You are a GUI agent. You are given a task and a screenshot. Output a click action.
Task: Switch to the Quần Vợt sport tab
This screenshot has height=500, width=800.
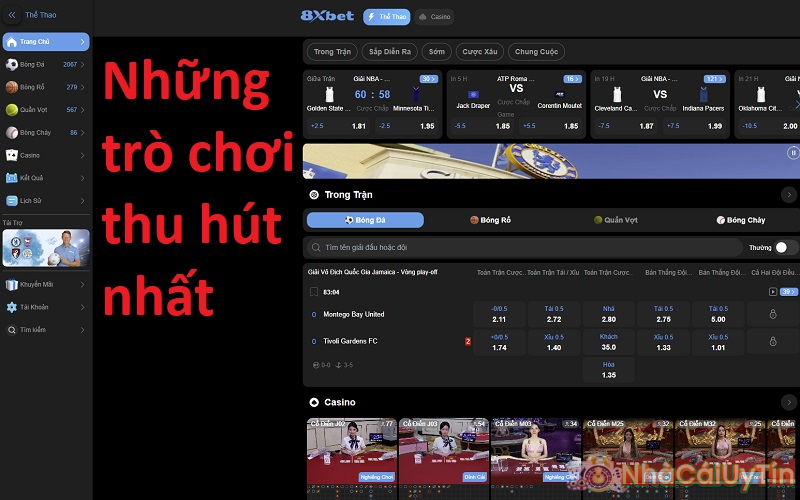coord(616,220)
